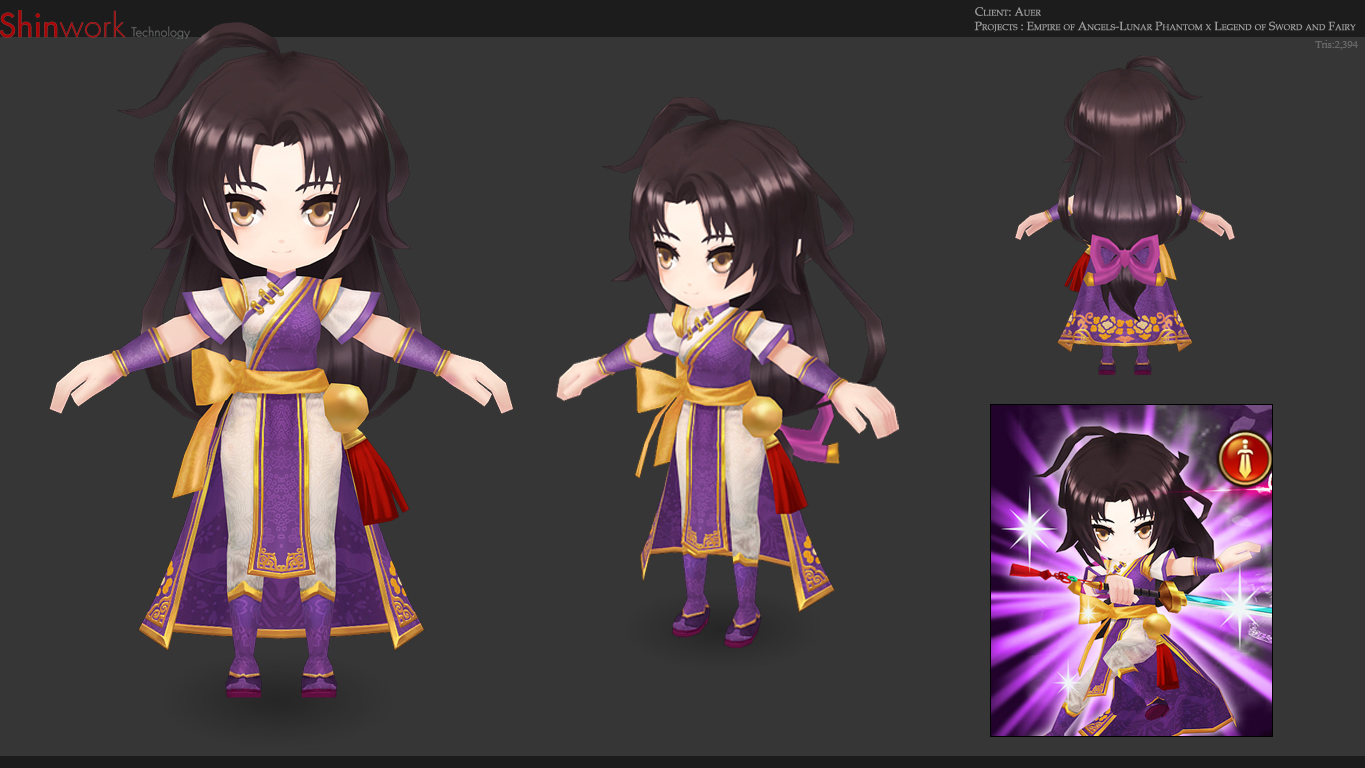Click the "Tris:2,394" triangle count
Viewport: 1365px width, 768px height.
[1336, 44]
